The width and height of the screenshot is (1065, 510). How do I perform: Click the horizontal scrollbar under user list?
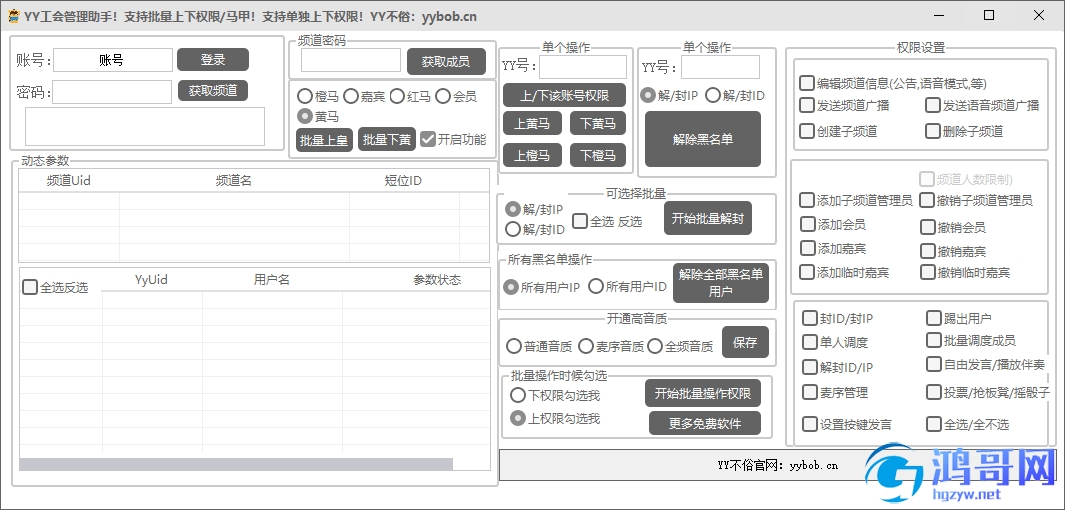[x=236, y=464]
